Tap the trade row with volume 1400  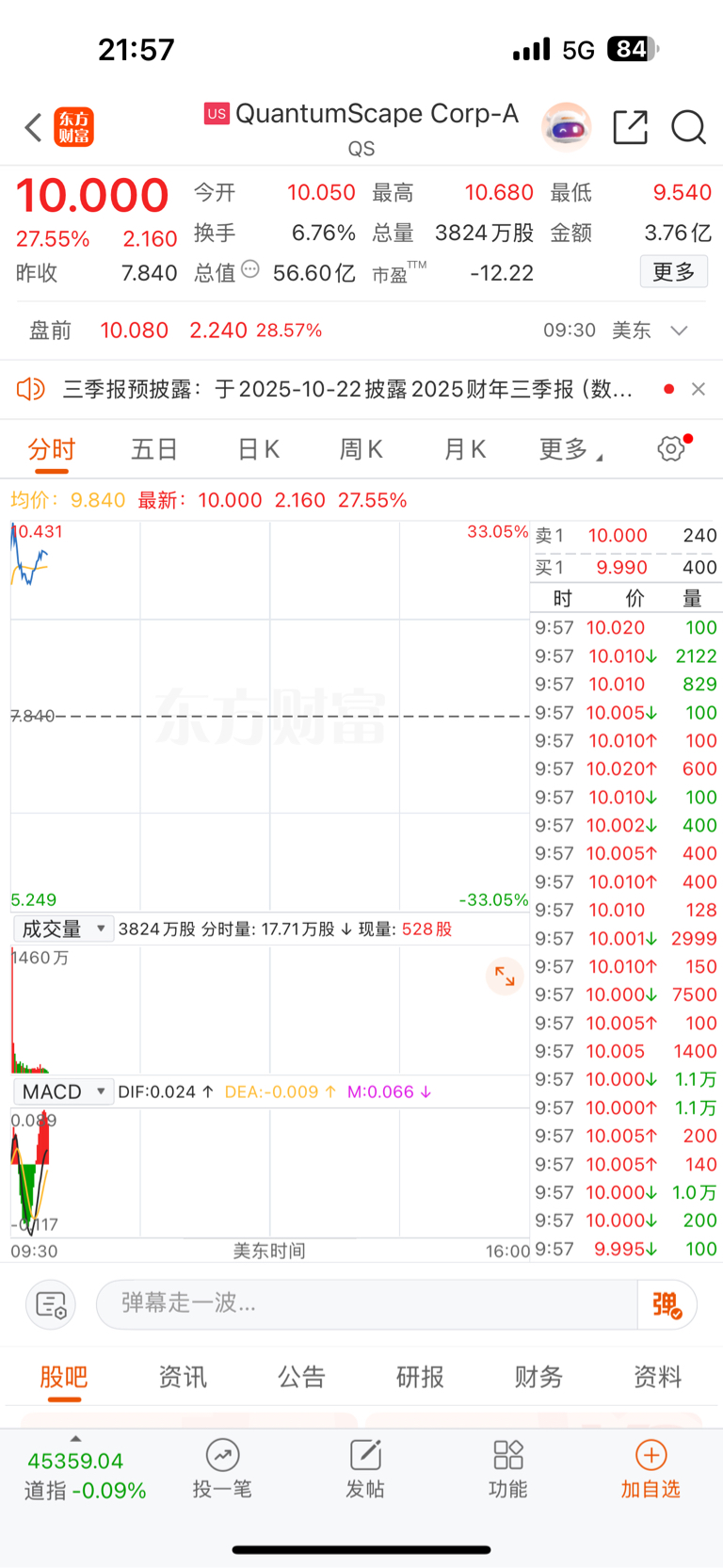[x=626, y=1052]
